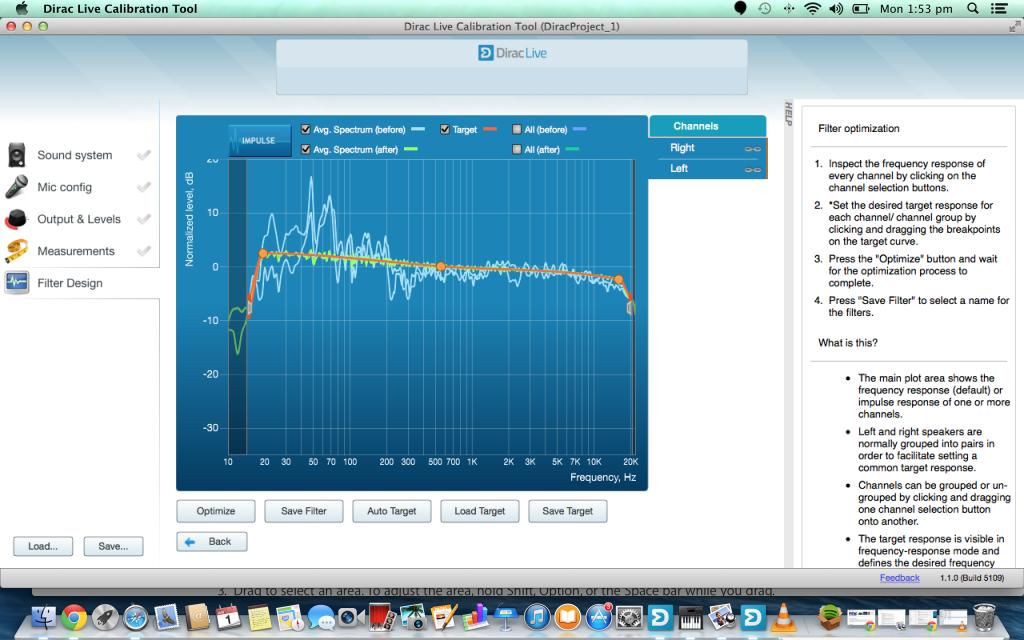Click the target breakpoint near 15 kHz

tap(618, 280)
